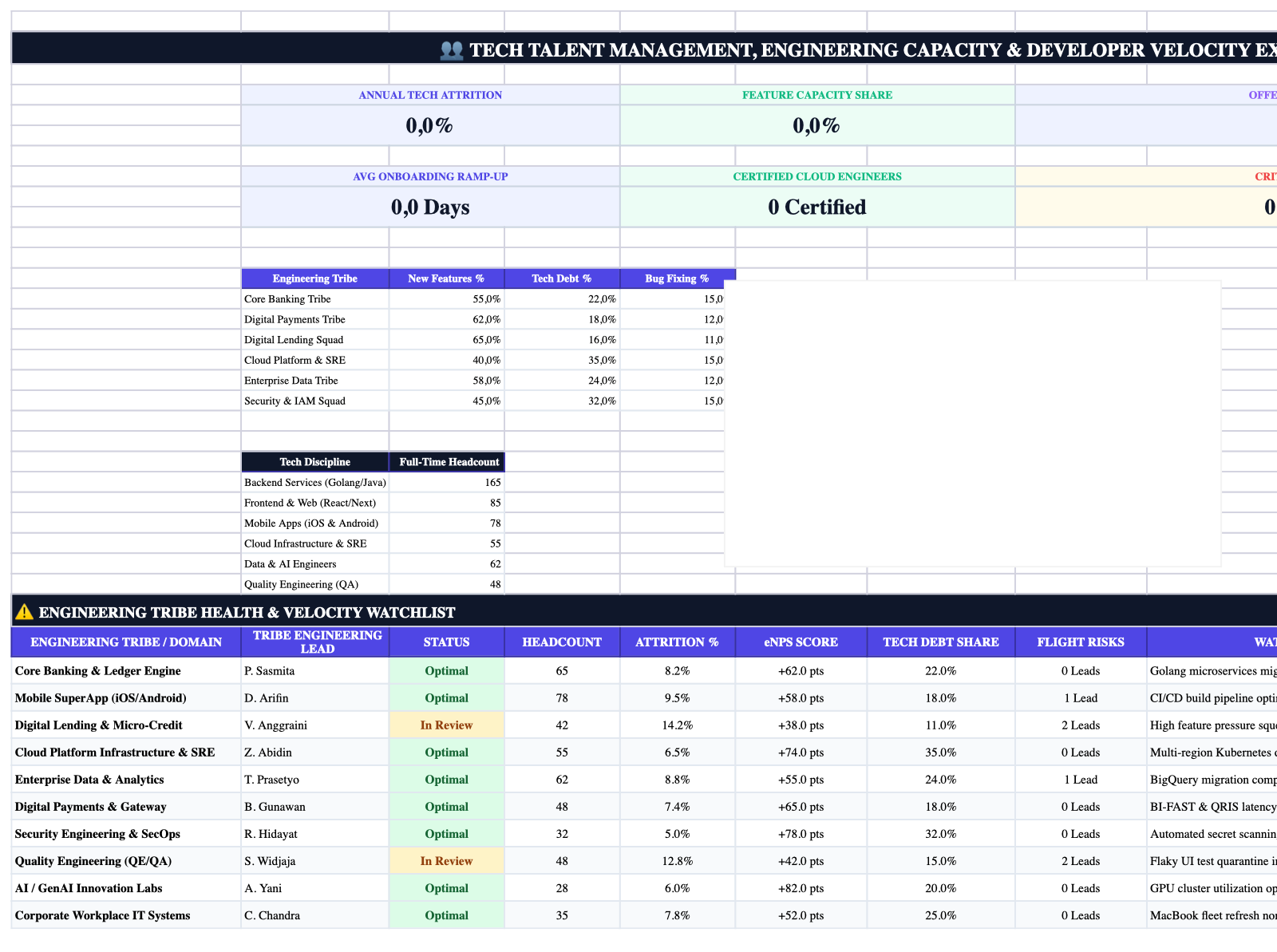Screen dimensions: 1277x952
Task: Select Corporate Workplace IT Systems tech debt 25.0%
Action: pyautogui.click(x=940, y=915)
